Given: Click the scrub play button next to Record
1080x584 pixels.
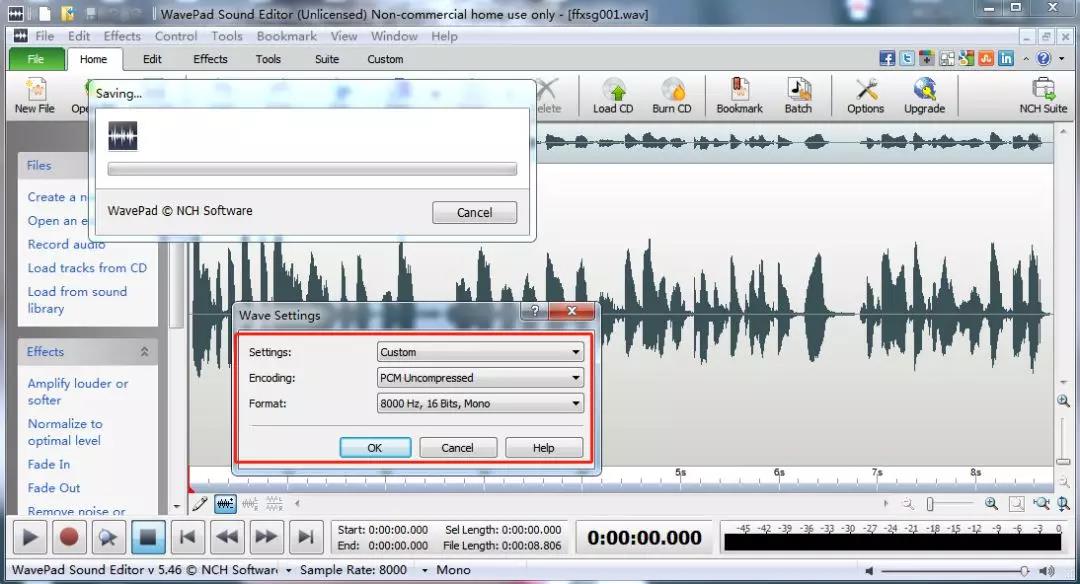Looking at the screenshot, I should (x=108, y=536).
